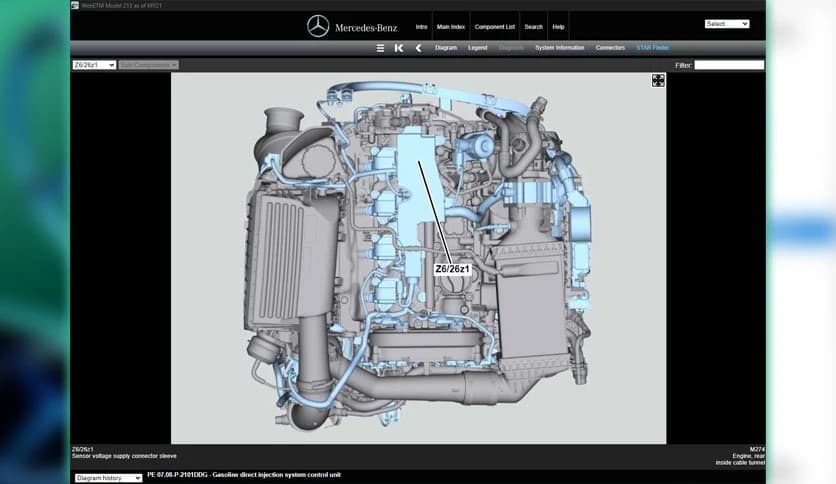
Task: Open the Select dropdown at top right
Action: click(x=726, y=24)
